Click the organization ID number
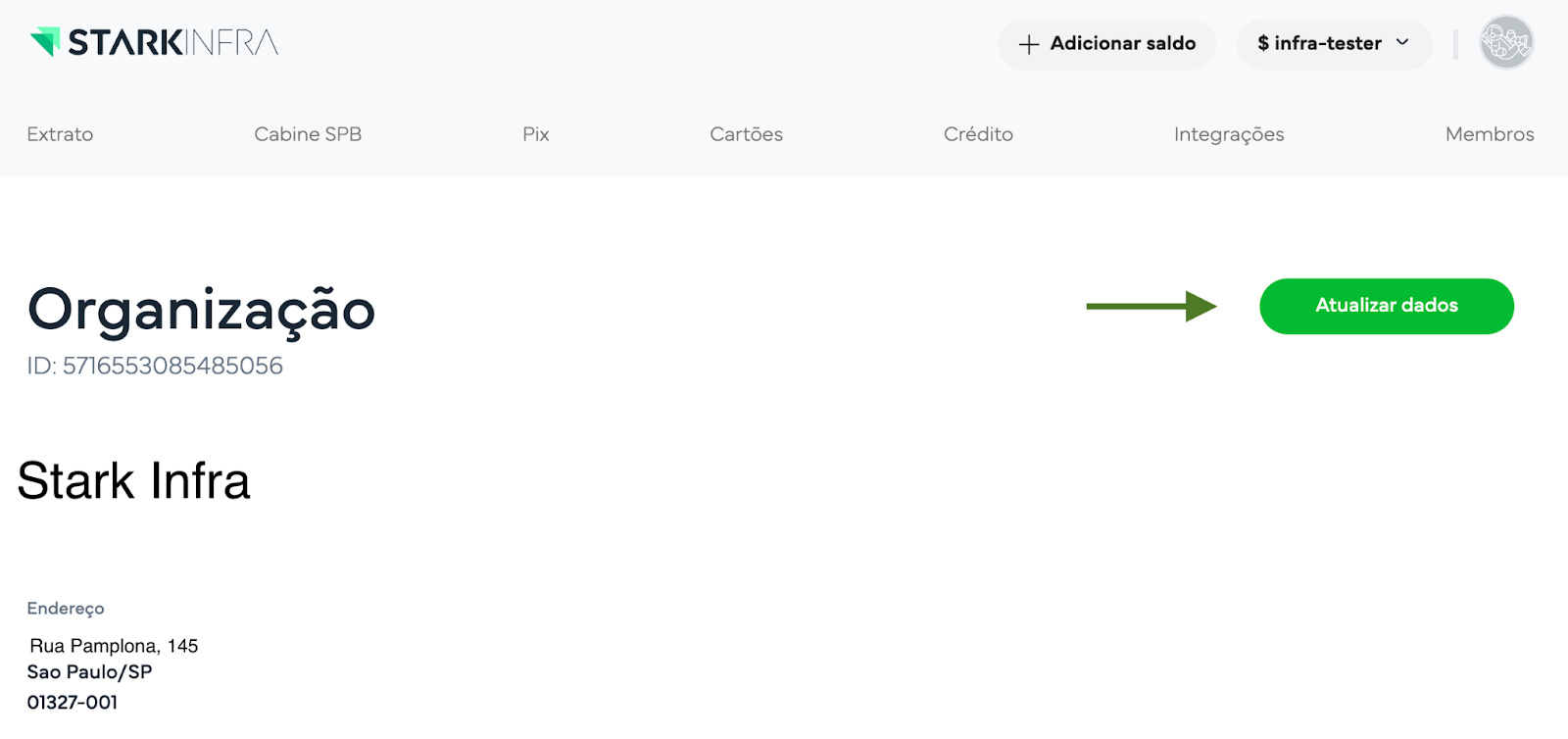 click(172, 366)
